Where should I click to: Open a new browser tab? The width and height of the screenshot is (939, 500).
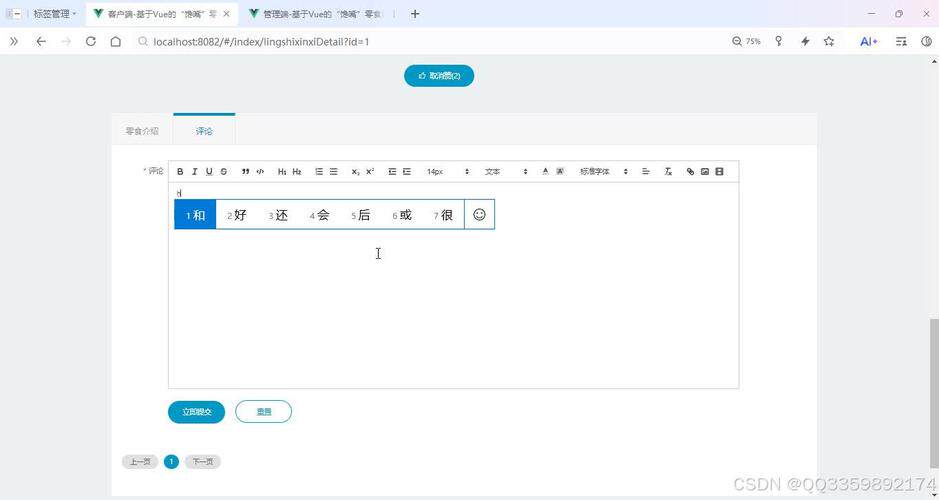pyautogui.click(x=415, y=14)
